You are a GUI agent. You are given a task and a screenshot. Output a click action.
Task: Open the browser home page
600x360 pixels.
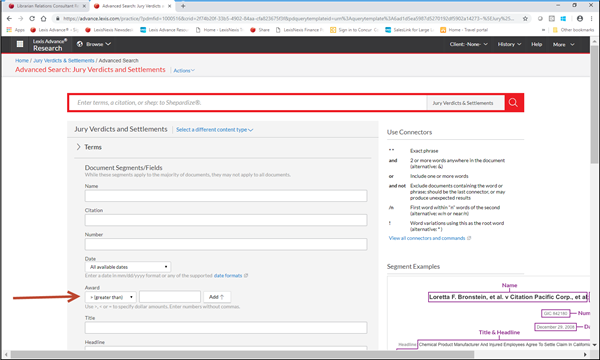pos(44,18)
